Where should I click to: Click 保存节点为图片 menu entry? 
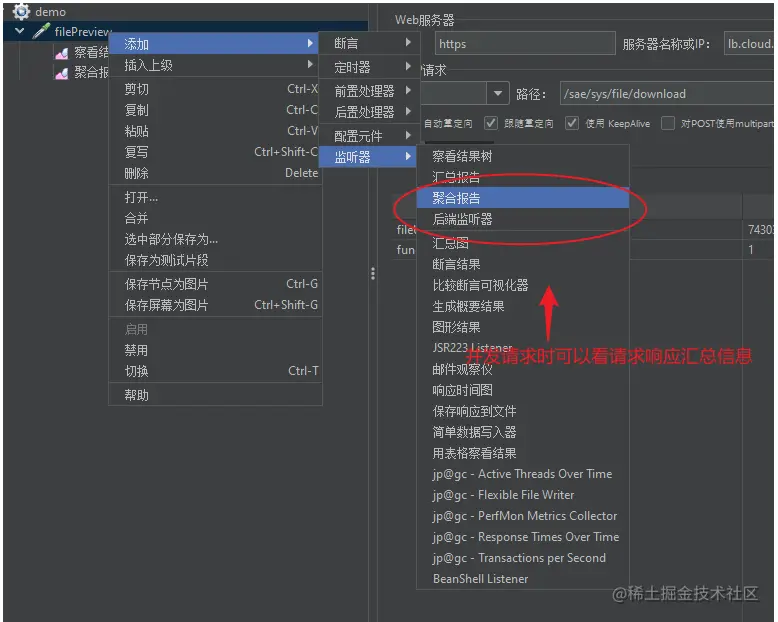(215, 284)
